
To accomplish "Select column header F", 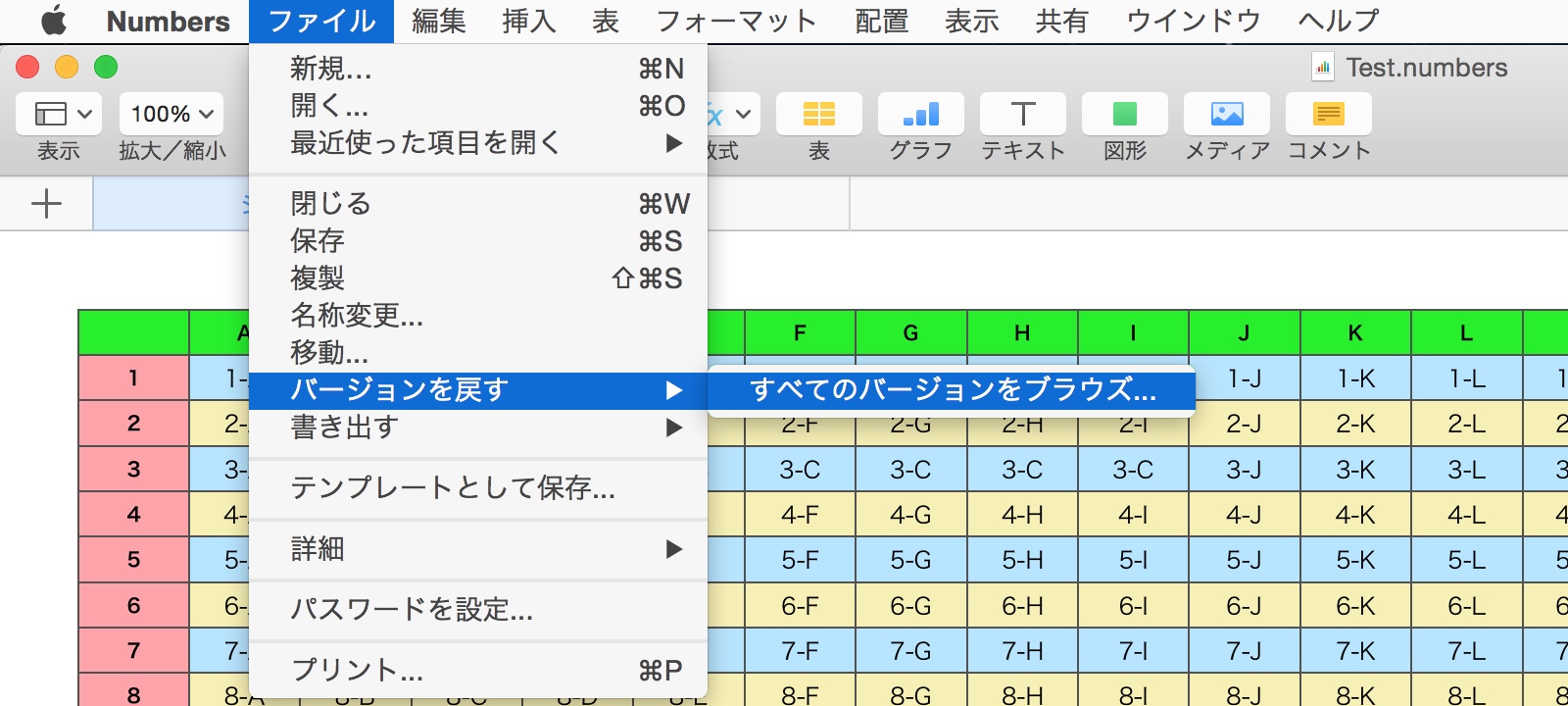I will pos(800,333).
